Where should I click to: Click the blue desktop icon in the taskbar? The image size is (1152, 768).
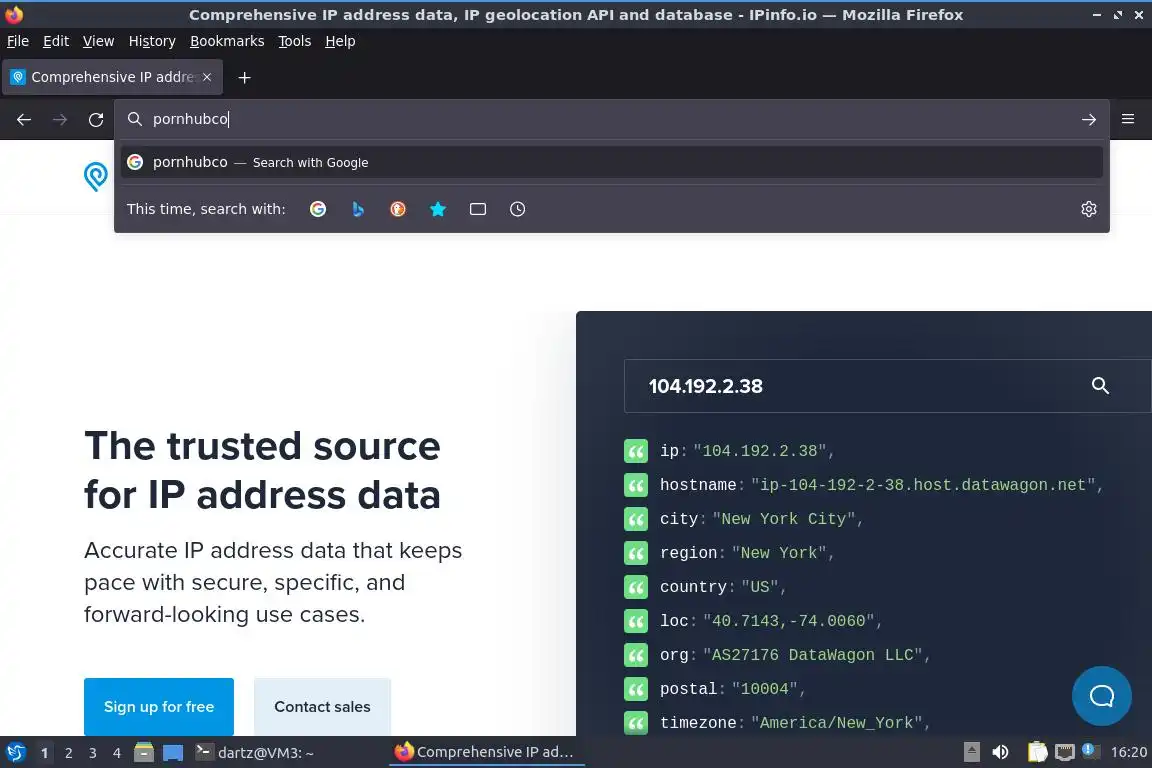(173, 753)
